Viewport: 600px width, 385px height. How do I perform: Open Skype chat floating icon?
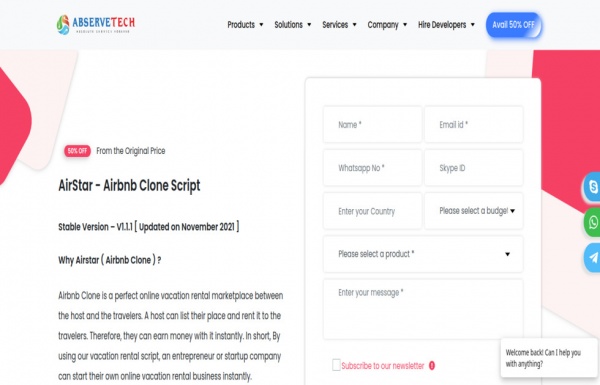592,187
